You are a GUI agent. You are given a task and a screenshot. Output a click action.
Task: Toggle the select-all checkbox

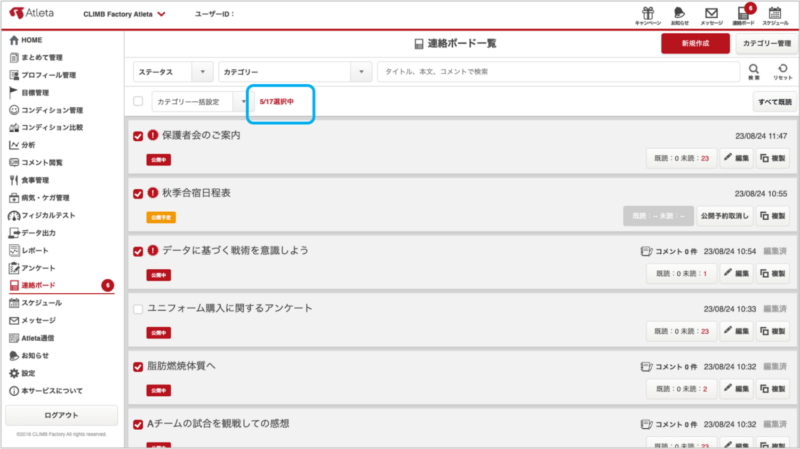pos(138,101)
